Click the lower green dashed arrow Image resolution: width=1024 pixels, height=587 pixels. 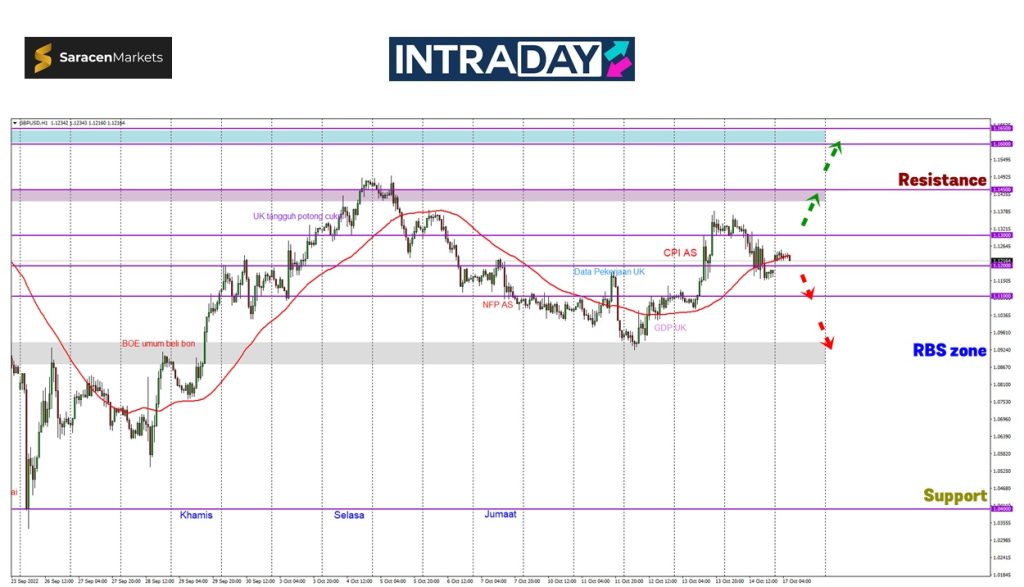(810, 209)
